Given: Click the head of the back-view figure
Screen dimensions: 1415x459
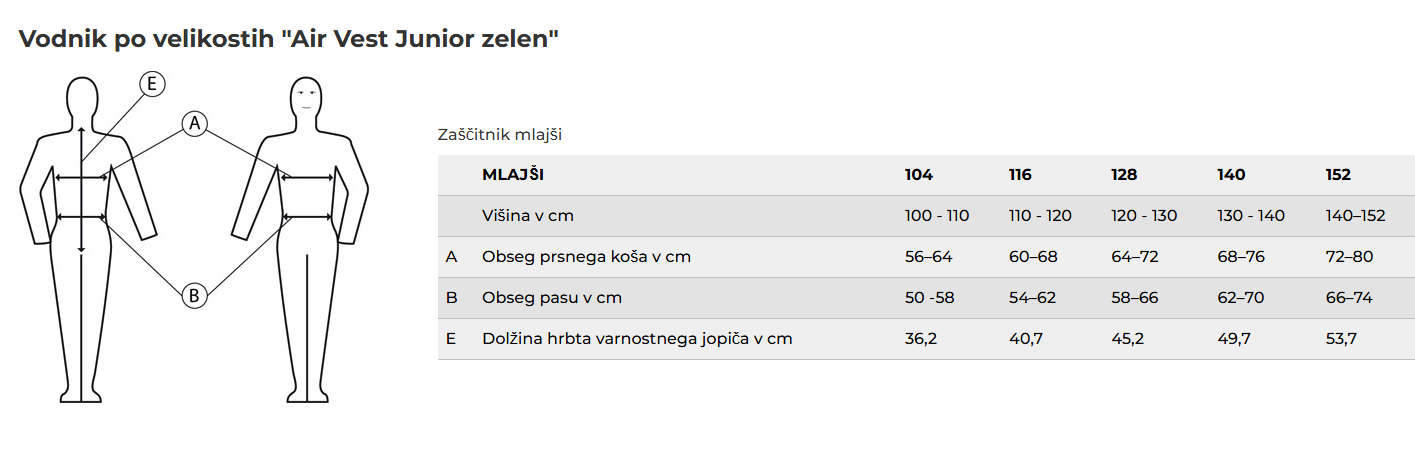Looking at the screenshot, I should [82, 98].
